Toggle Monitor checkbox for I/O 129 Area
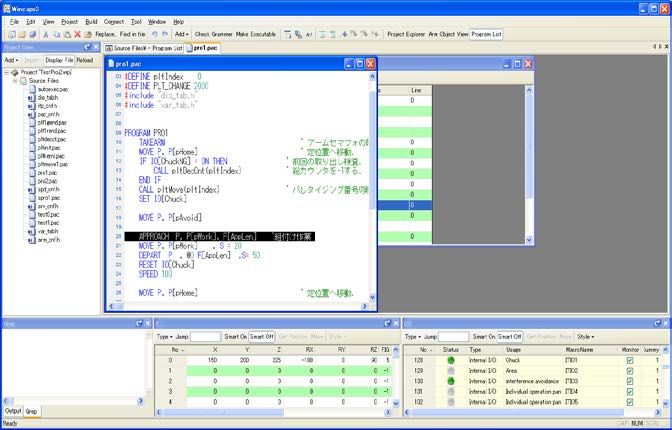 (x=630, y=371)
